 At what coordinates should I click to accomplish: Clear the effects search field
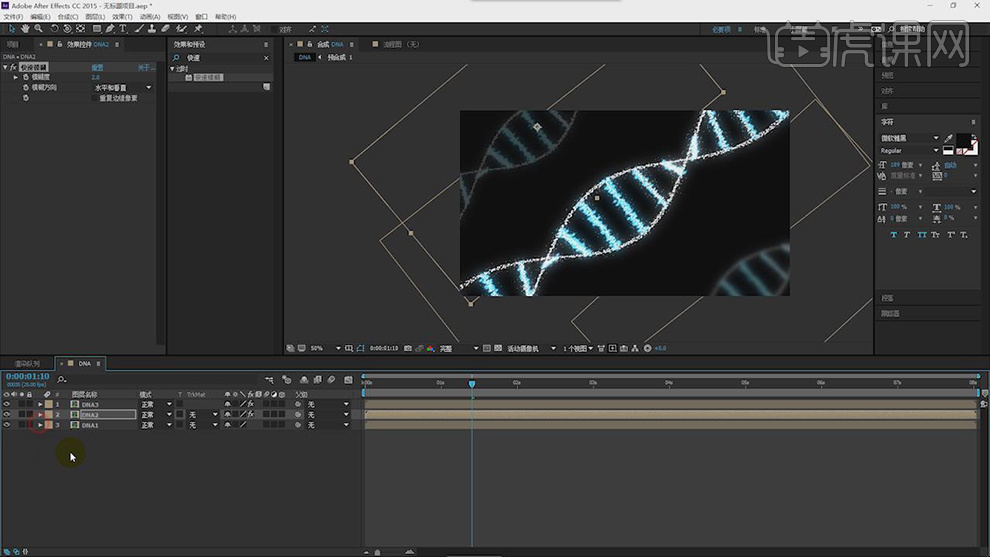tap(266, 58)
